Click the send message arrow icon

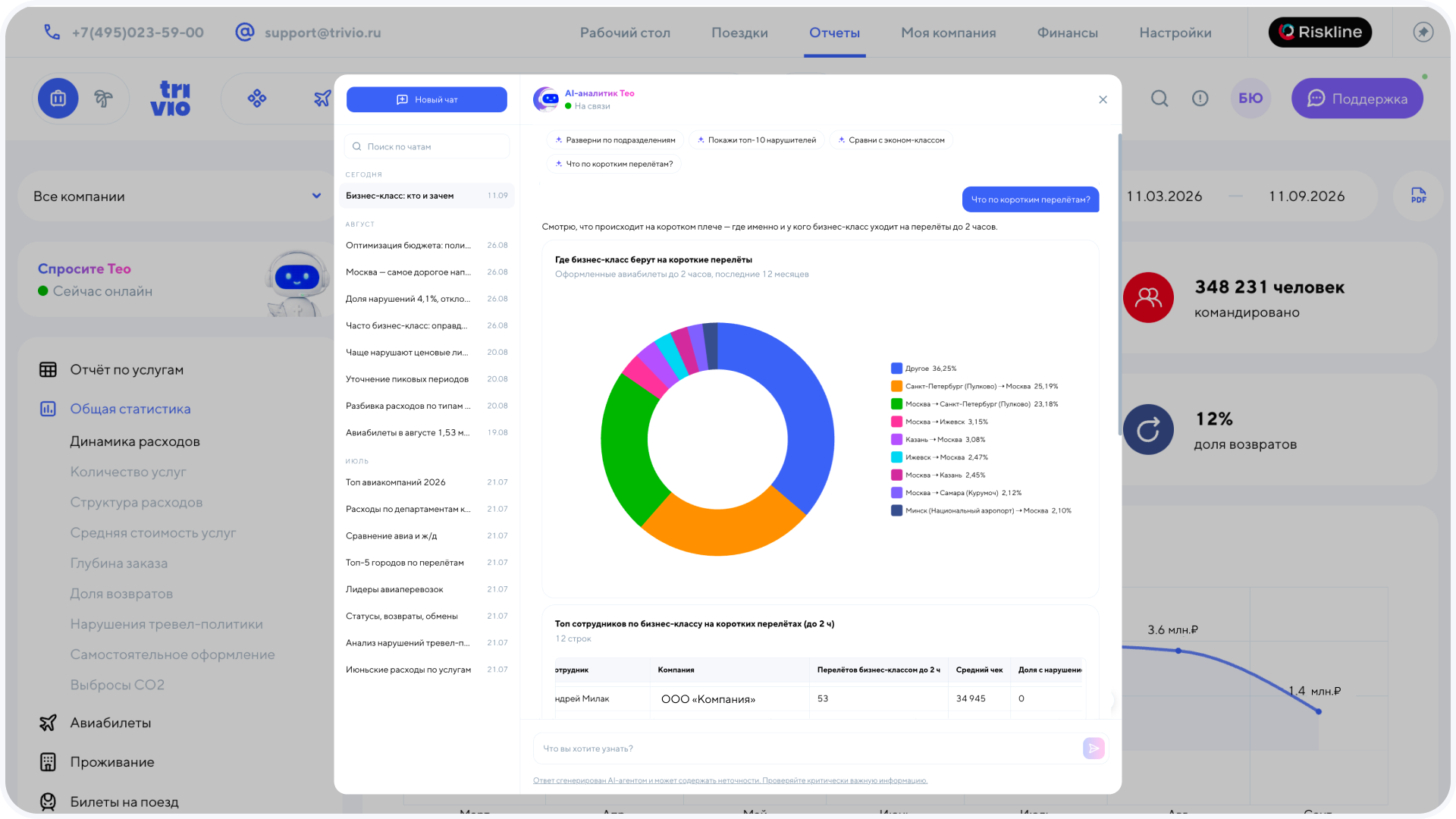(1094, 748)
